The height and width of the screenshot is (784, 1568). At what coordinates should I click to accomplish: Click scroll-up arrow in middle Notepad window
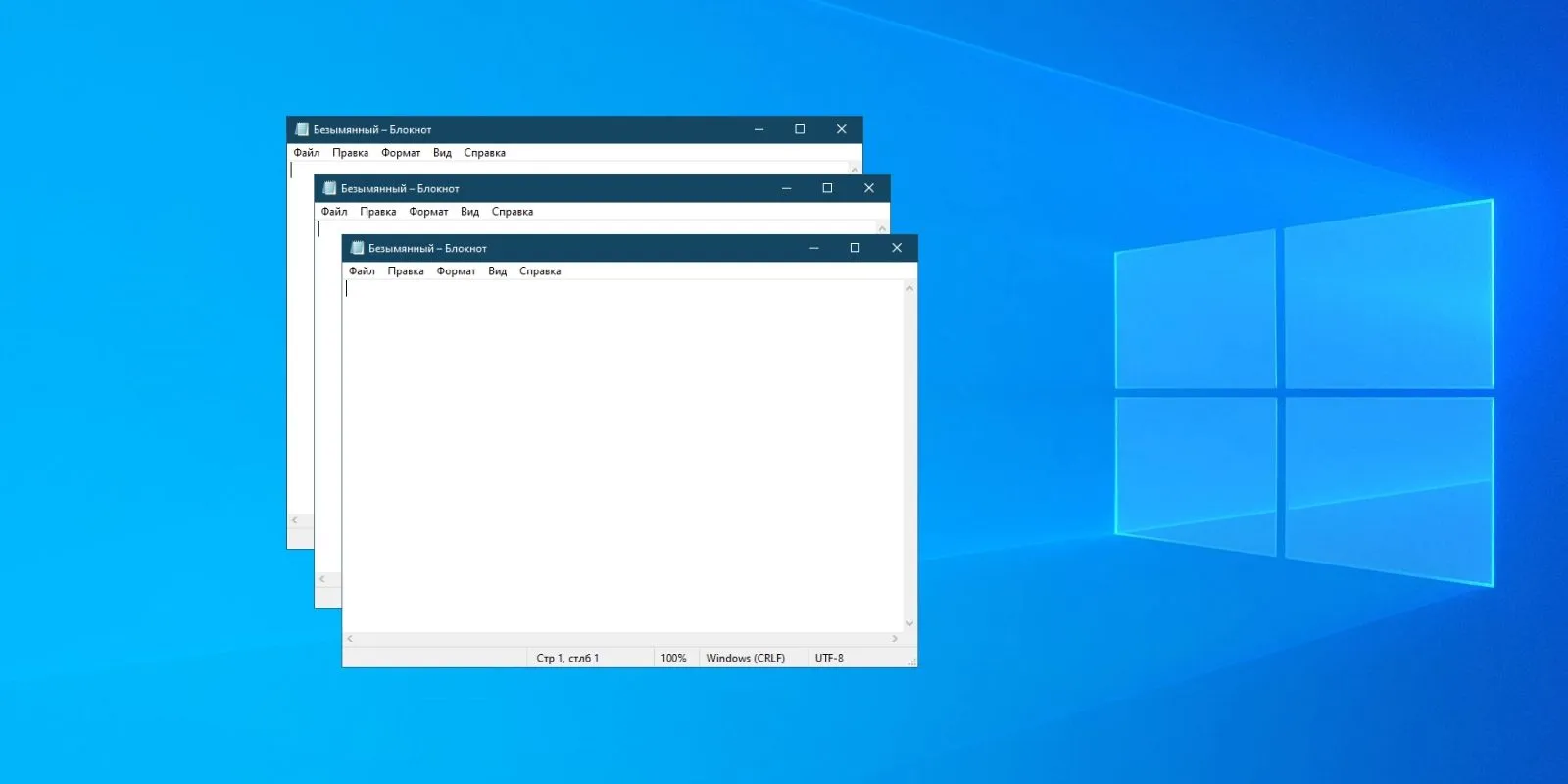(882, 227)
